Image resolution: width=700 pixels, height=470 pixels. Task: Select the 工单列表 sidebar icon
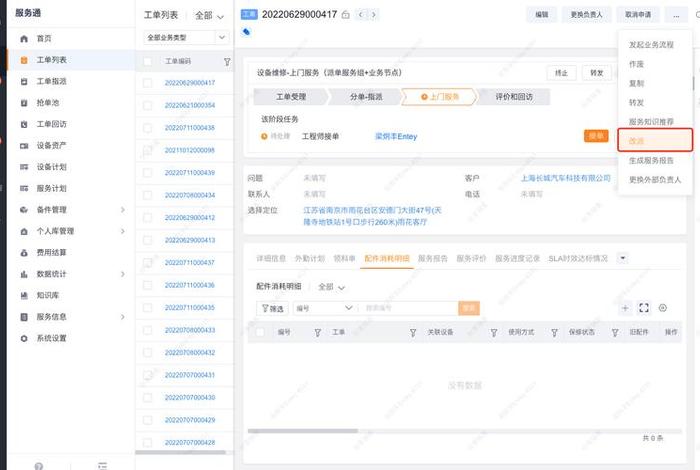[24, 60]
